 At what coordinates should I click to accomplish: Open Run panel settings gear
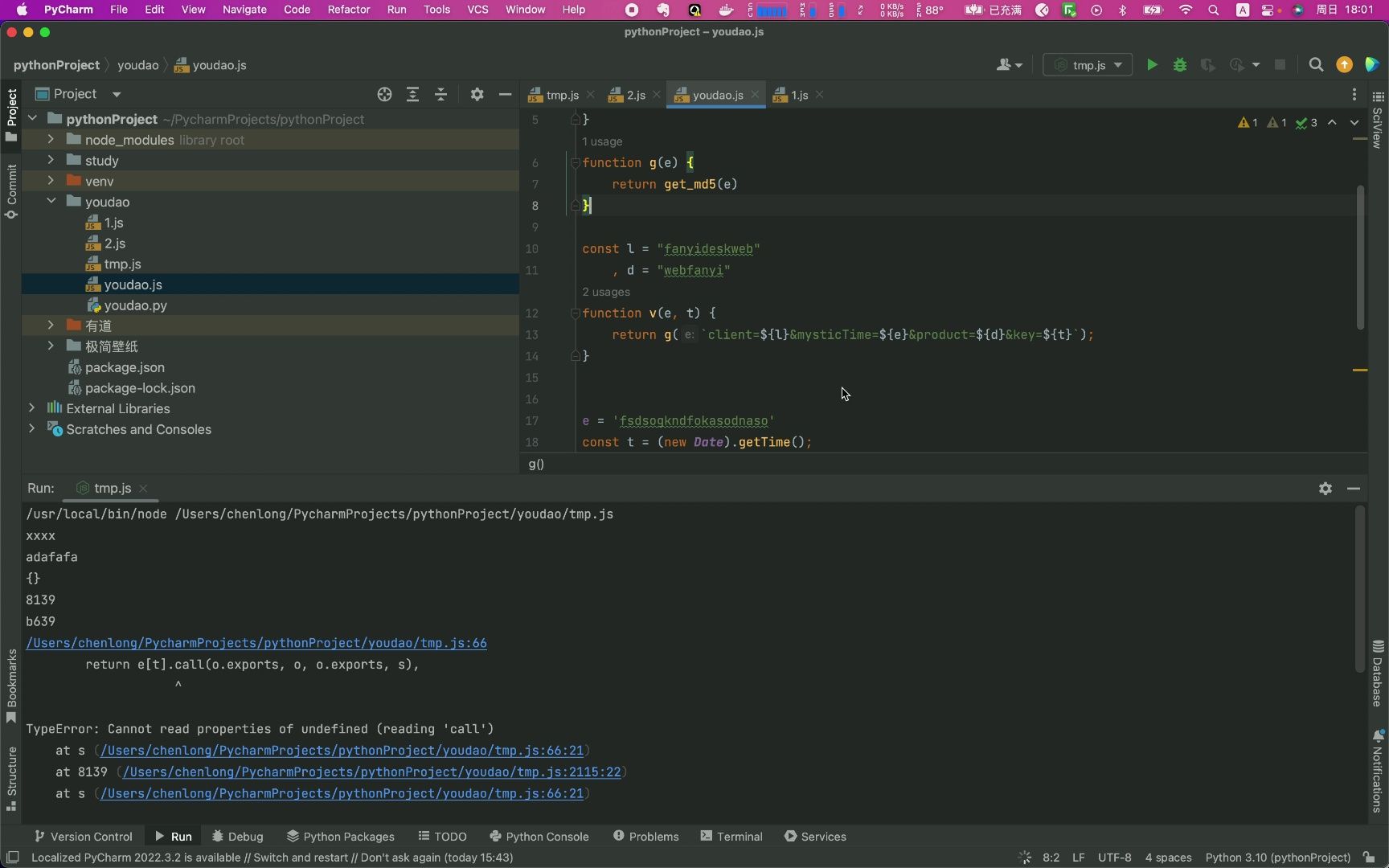pos(1325,488)
